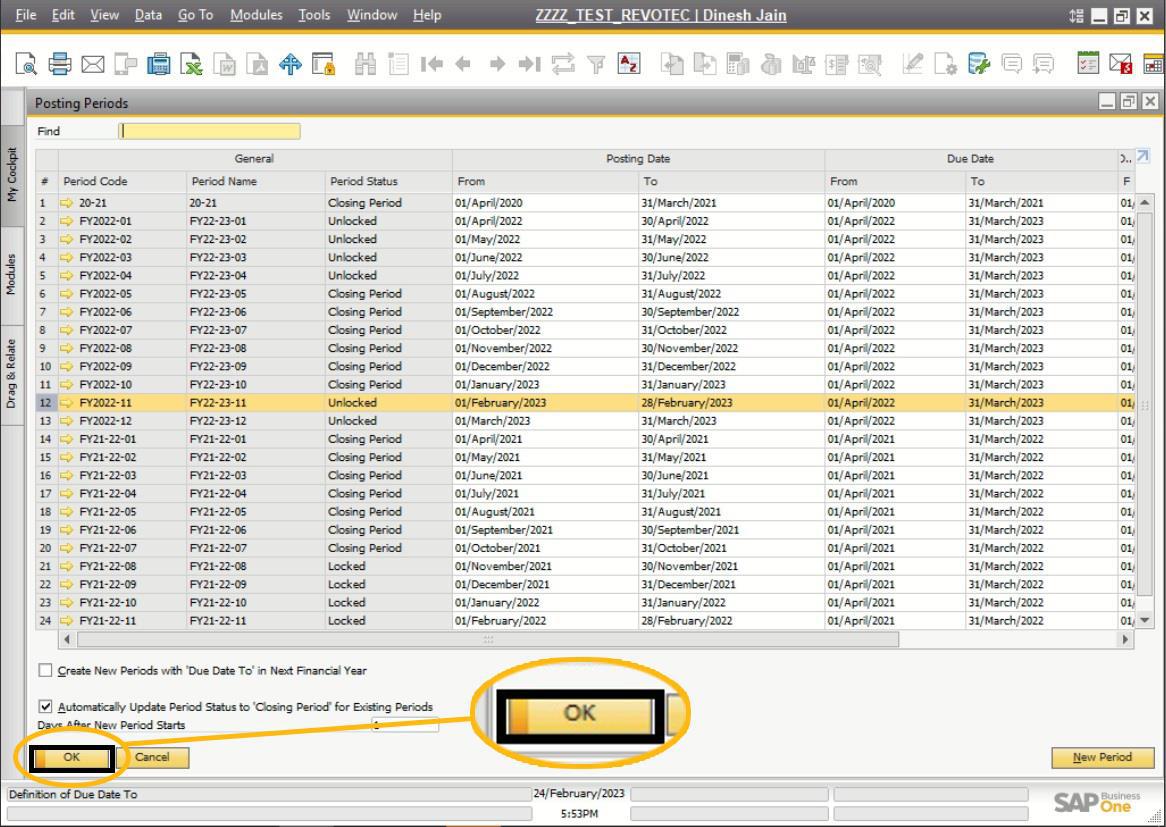
Task: Select row number 12 in table
Action: [x=46, y=402]
